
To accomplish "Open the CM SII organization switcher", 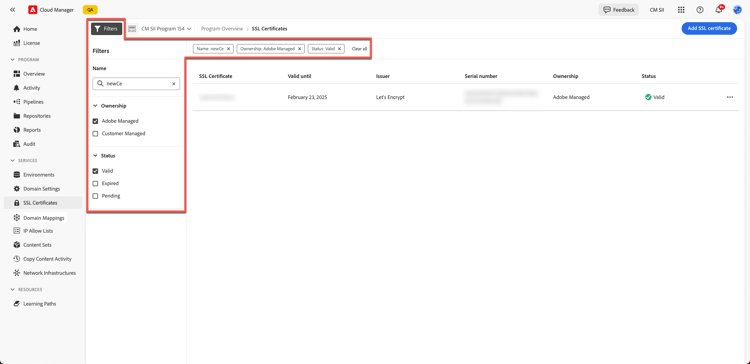I will click(657, 10).
